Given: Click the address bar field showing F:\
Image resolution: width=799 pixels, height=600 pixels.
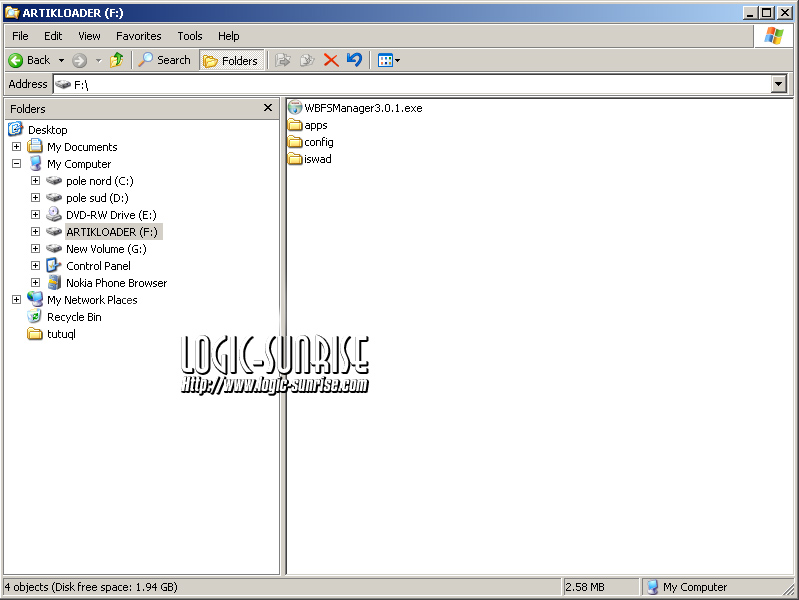Looking at the screenshot, I should [413, 84].
